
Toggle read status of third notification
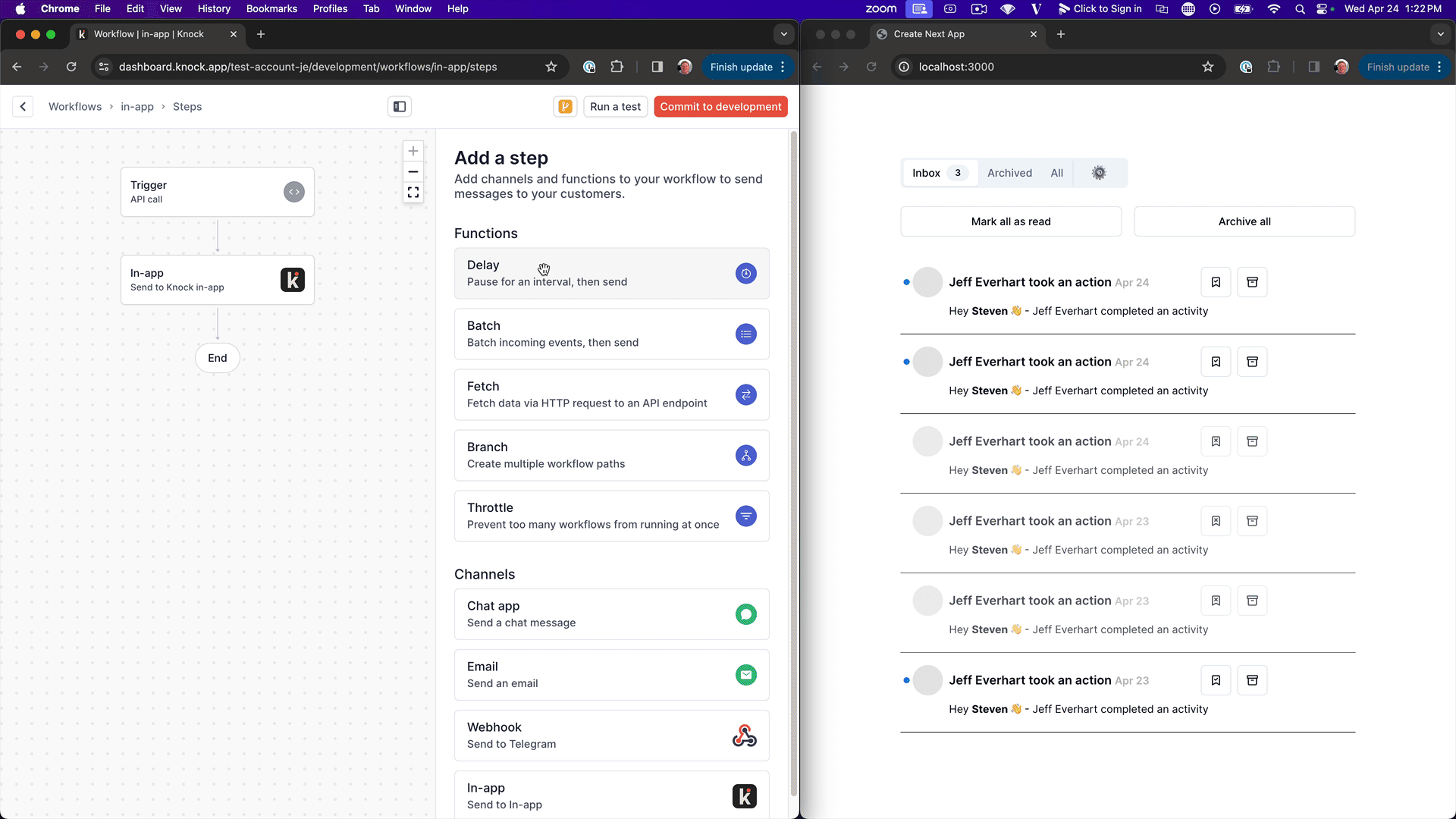[1216, 441]
